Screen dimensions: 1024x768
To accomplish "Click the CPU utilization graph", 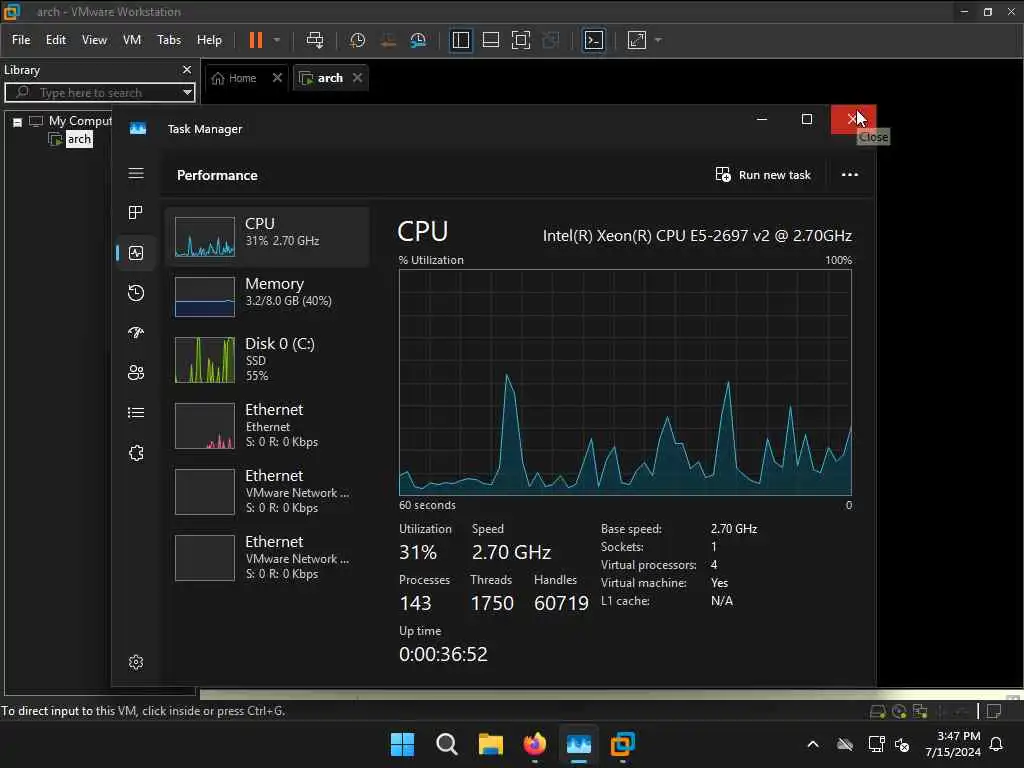I will pos(625,383).
